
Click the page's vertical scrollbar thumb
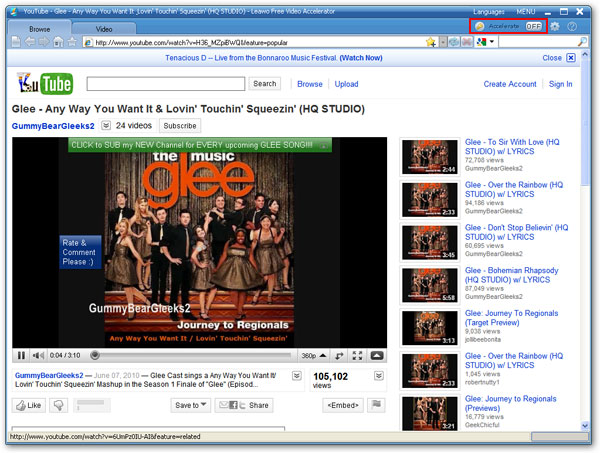tap(585, 122)
